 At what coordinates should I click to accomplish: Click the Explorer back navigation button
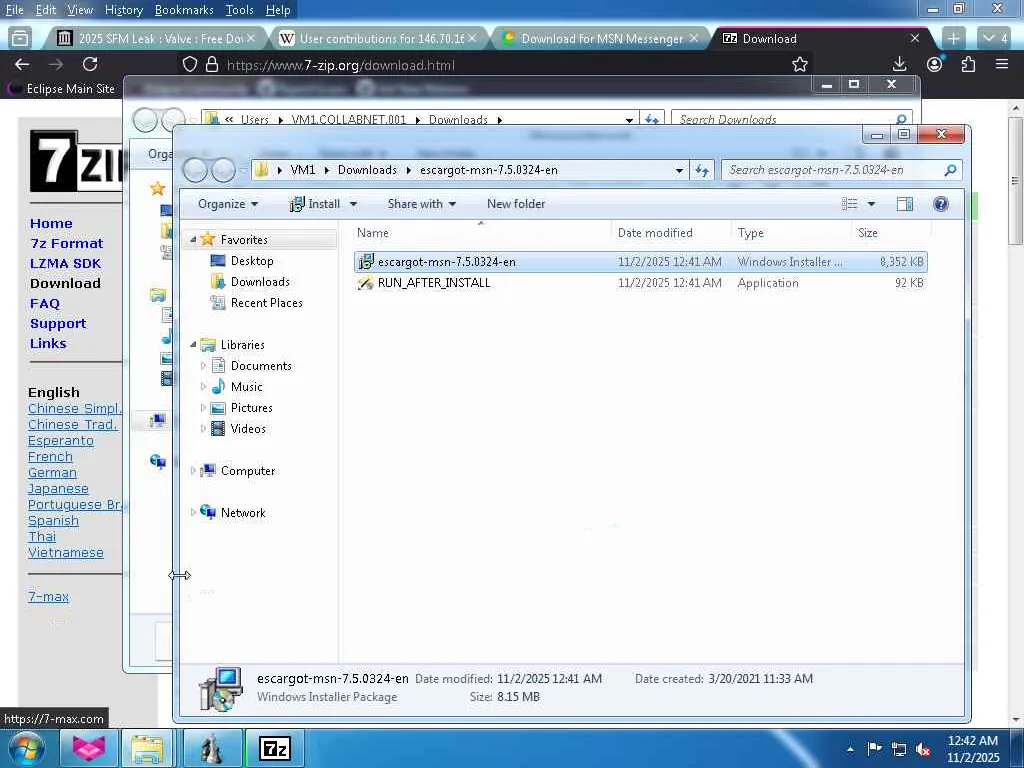[x=196, y=170]
